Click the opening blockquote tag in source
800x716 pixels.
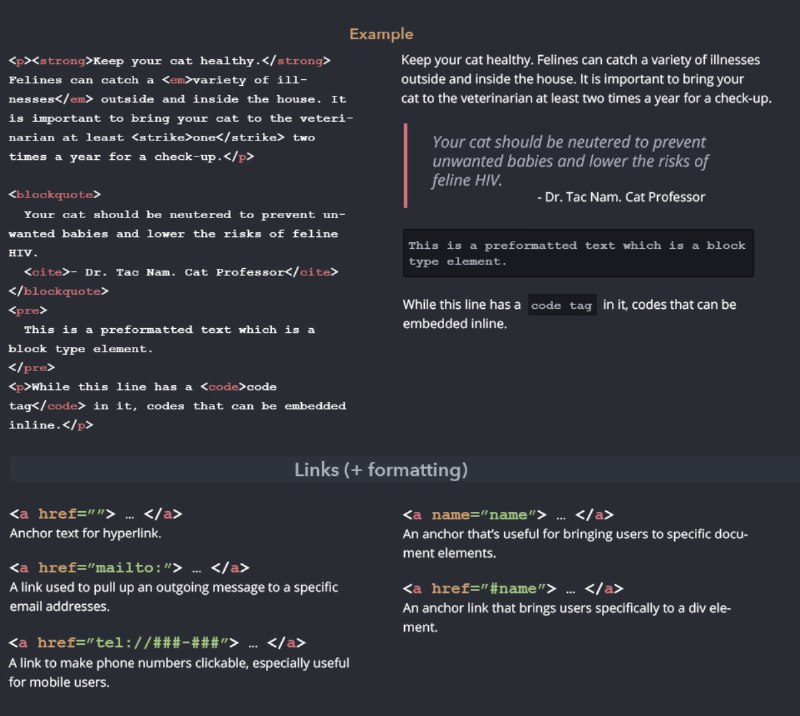coord(55,194)
